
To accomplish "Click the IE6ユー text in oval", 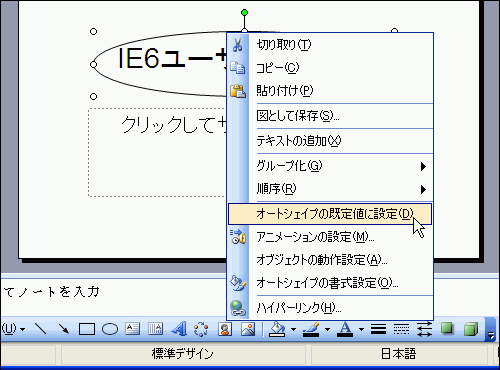I will point(172,58).
